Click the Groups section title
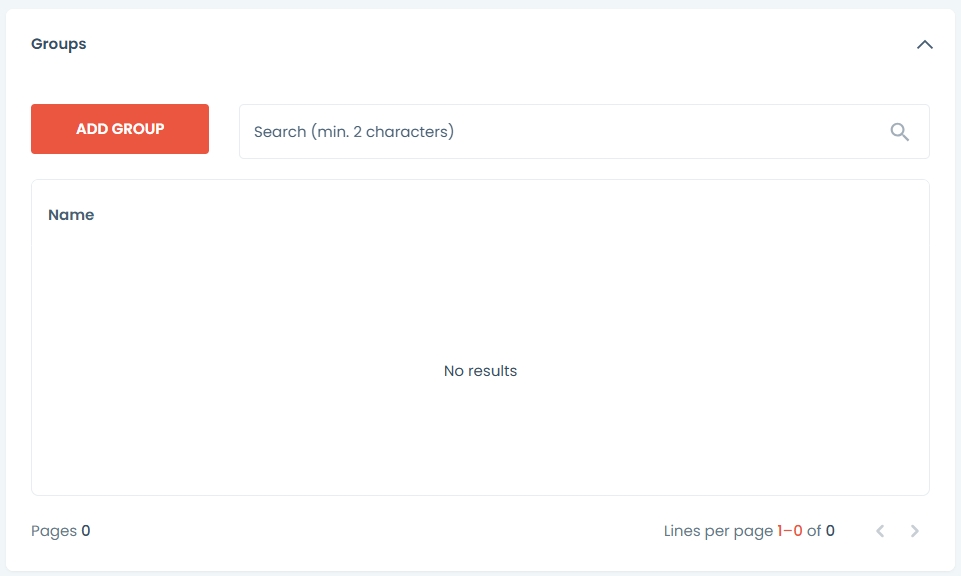This screenshot has height=576, width=961. pyautogui.click(x=59, y=44)
